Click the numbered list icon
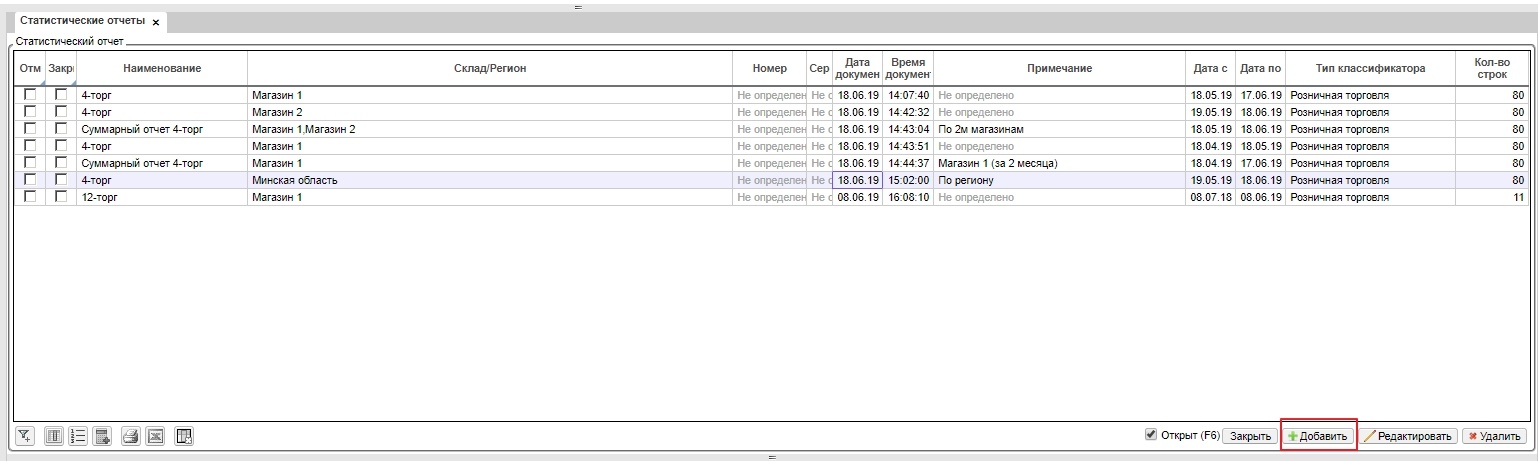 click(78, 436)
